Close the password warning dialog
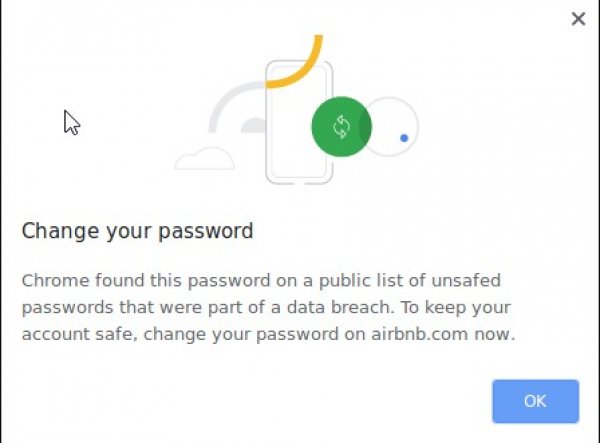 pyautogui.click(x=578, y=18)
